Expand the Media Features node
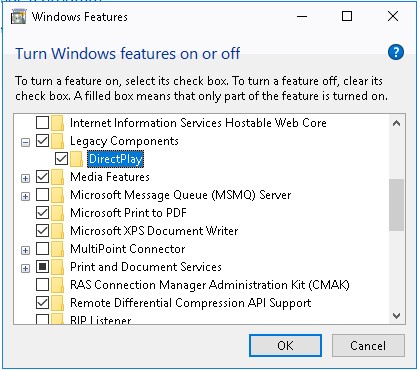Screen dimensions: 417x370 [25, 179]
